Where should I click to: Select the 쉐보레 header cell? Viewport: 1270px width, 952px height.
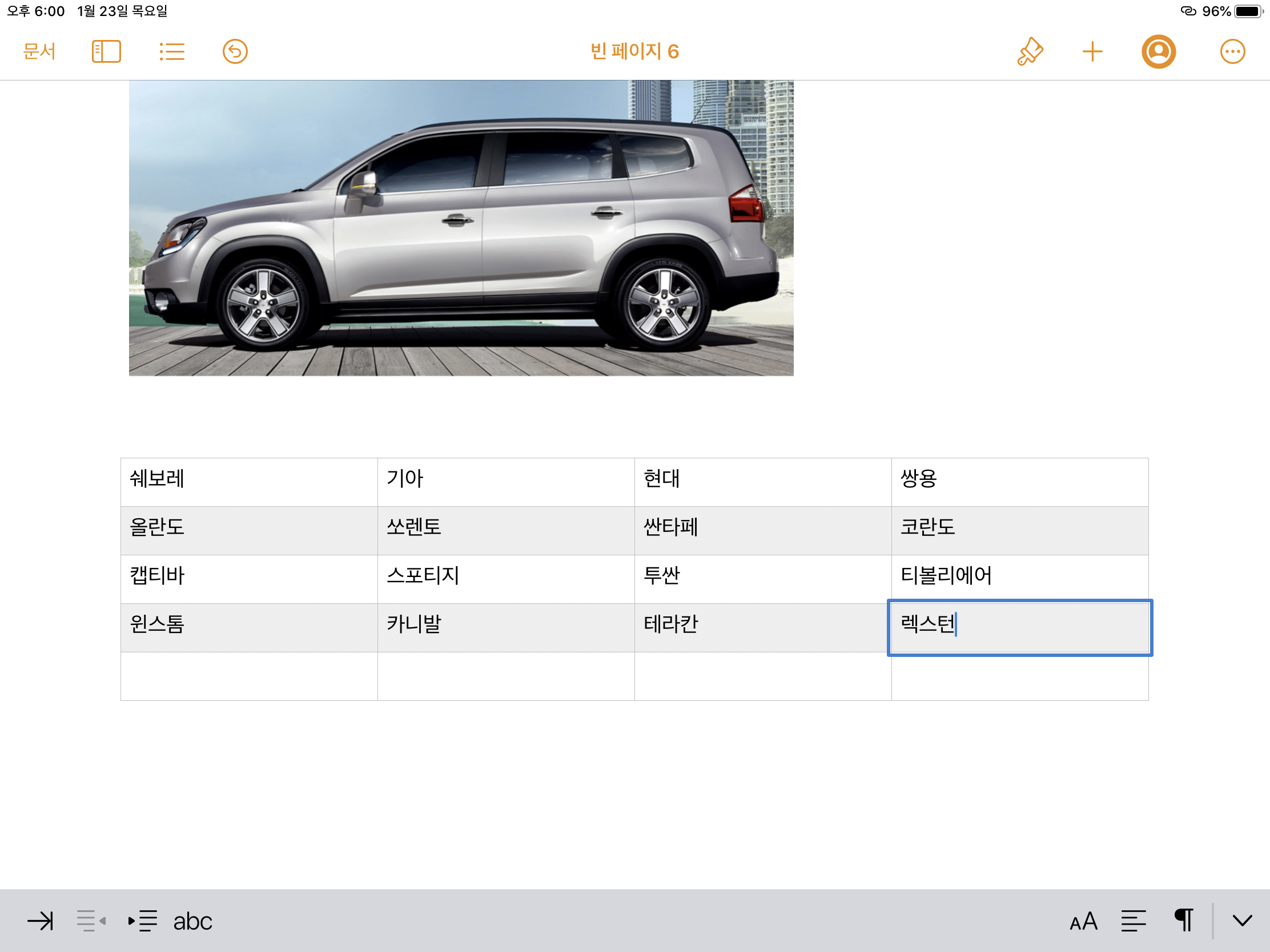click(x=248, y=482)
